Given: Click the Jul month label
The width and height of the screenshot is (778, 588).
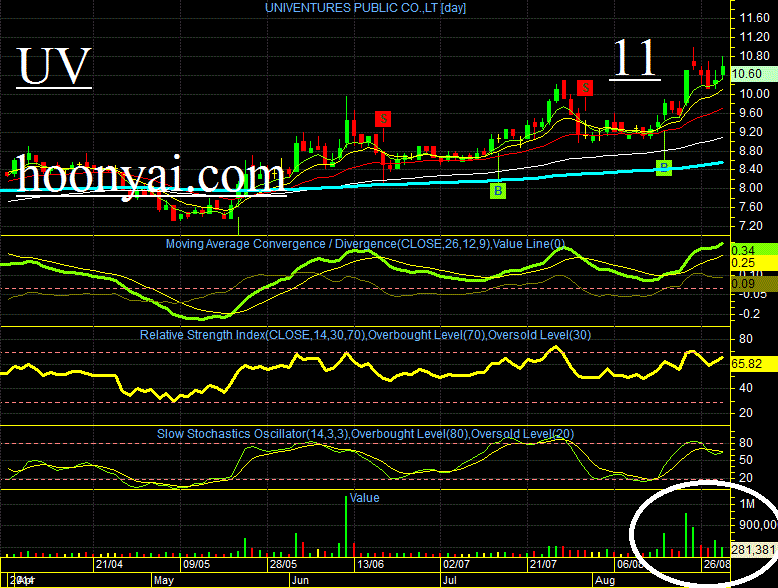Looking at the screenshot, I should coord(450,580).
